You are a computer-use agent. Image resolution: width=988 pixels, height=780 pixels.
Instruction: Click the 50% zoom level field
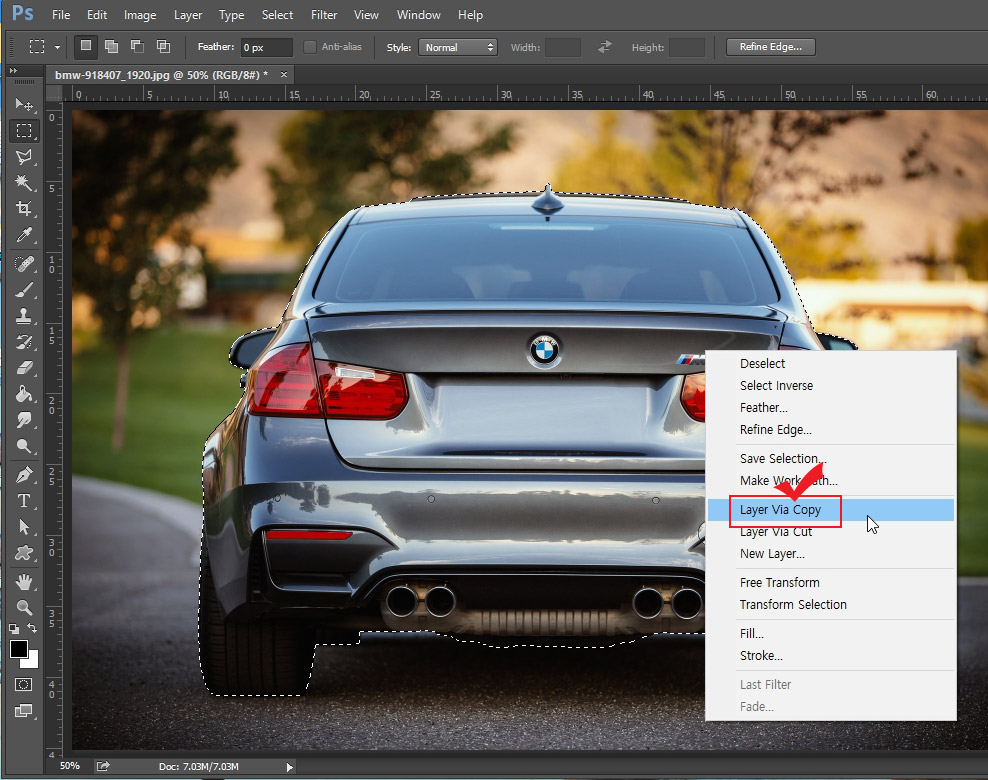70,766
